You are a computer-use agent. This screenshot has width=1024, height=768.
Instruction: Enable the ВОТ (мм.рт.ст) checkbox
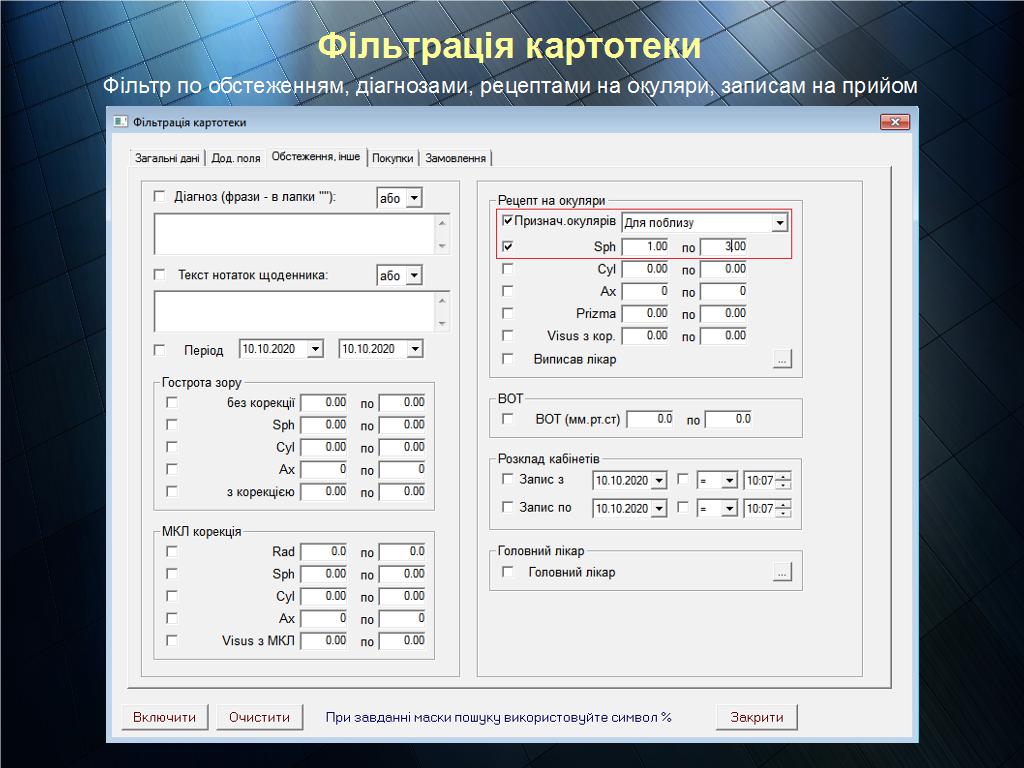(508, 419)
